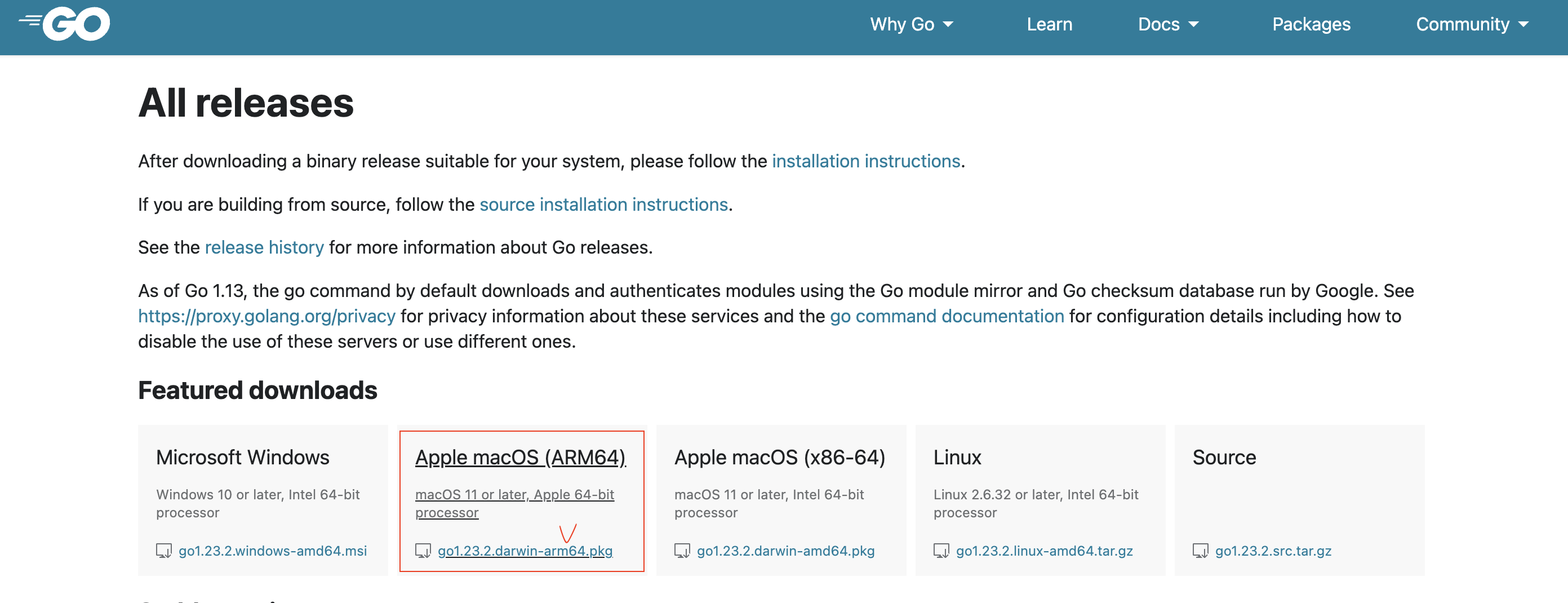Expand the Docs dropdown arrow
This screenshot has width=1568, height=603.
tap(1194, 24)
